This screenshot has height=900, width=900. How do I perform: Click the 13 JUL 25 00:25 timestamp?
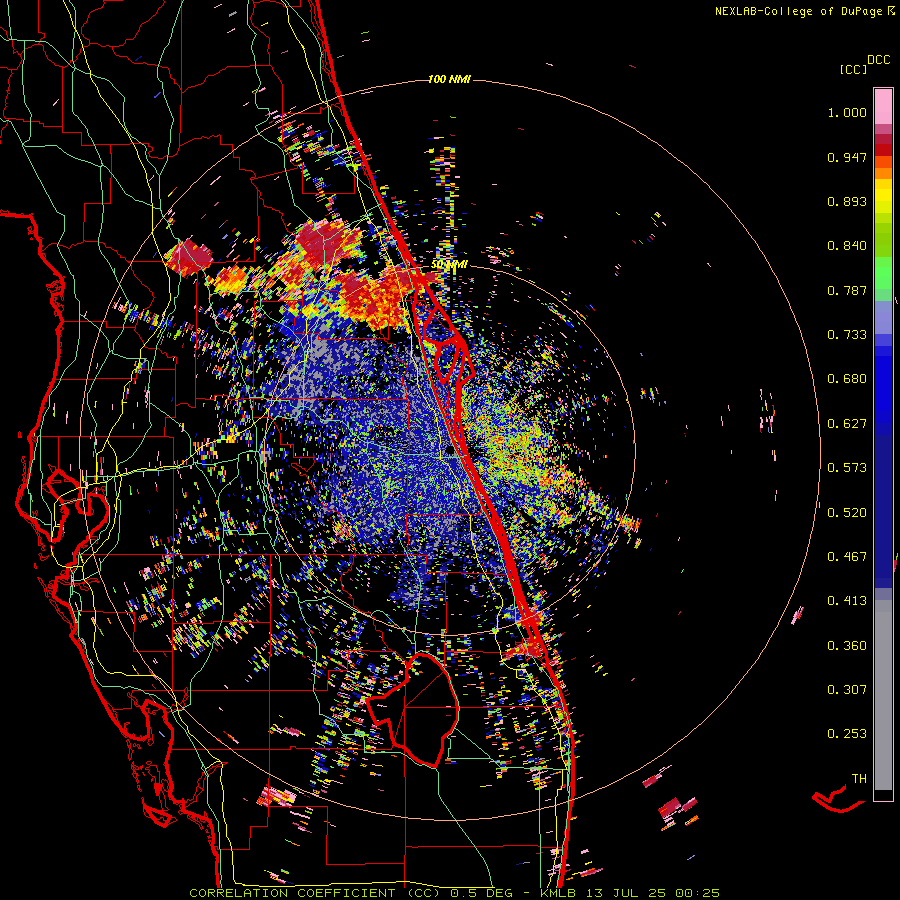click(651, 893)
